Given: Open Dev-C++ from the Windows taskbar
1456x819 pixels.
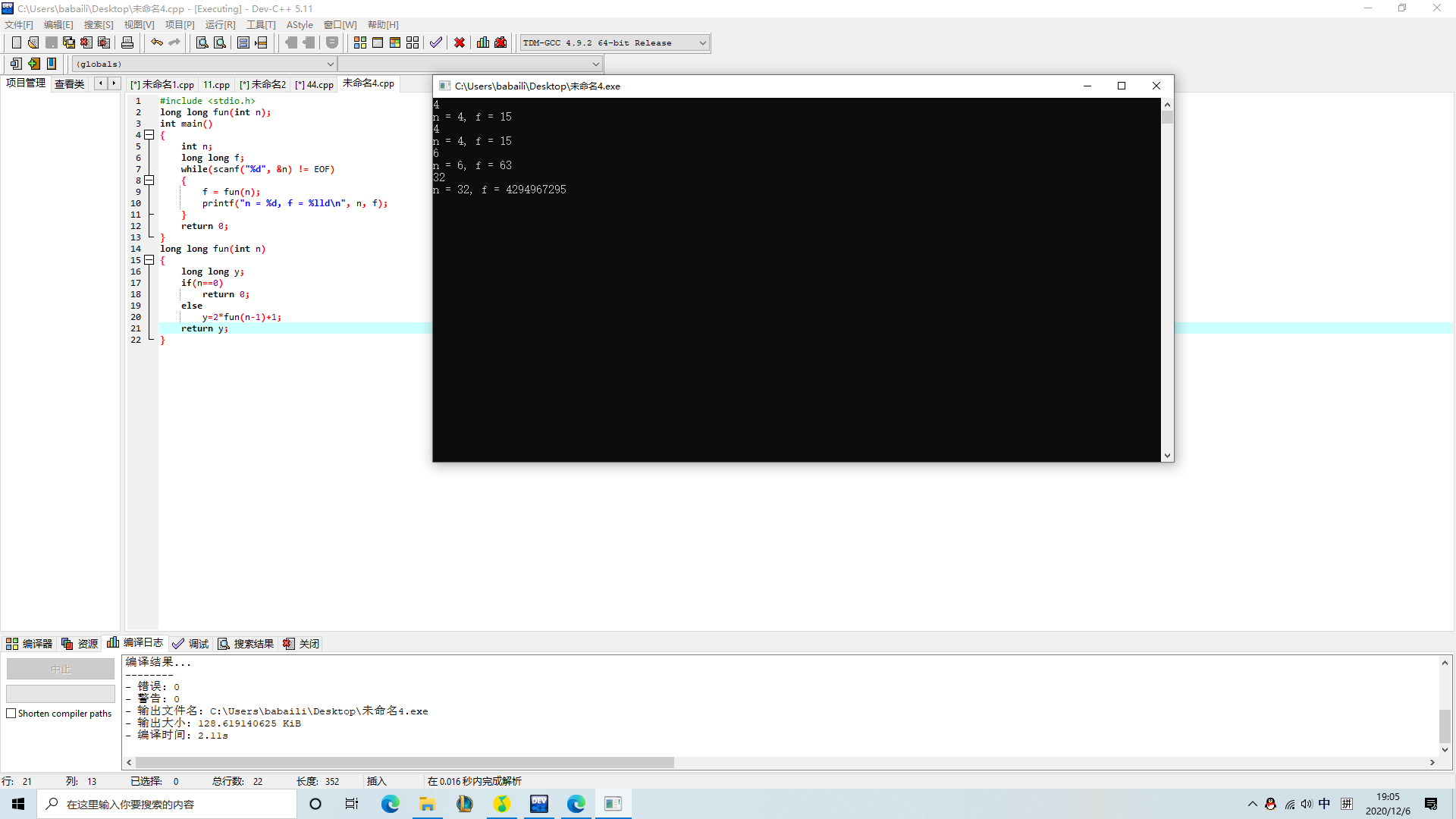Looking at the screenshot, I should (539, 804).
